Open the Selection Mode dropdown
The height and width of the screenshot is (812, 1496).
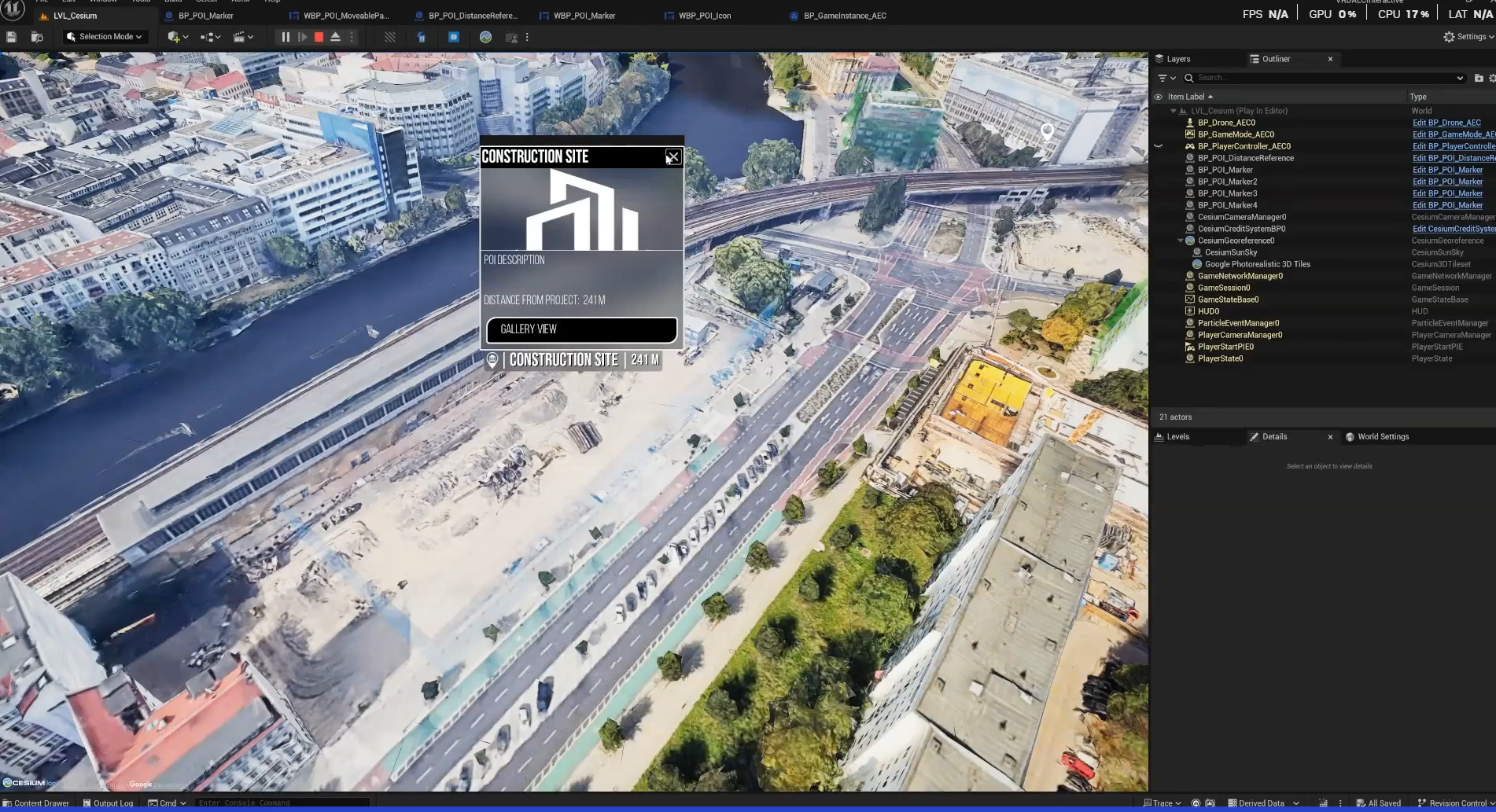[105, 37]
